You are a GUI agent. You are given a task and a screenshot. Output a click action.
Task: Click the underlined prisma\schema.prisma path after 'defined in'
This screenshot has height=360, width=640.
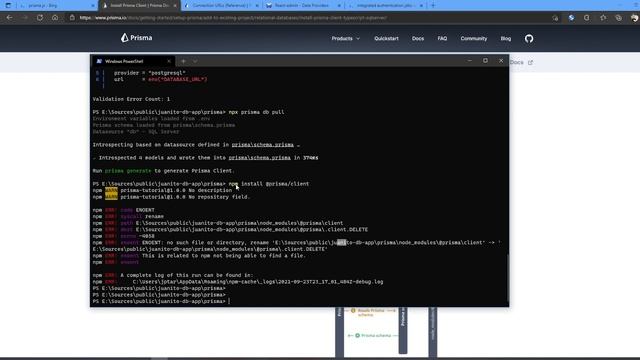[262, 144]
